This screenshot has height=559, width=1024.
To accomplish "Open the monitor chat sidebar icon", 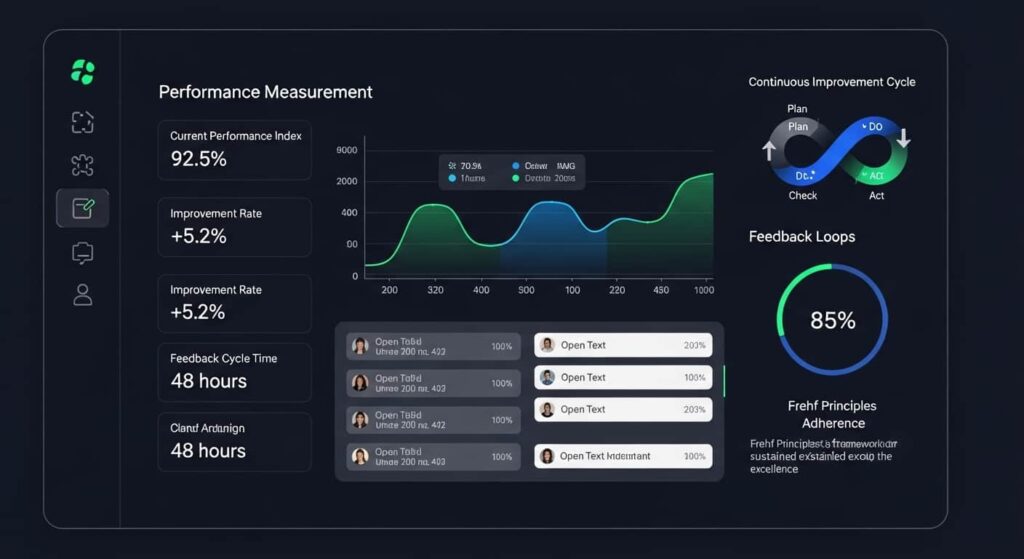I will [x=82, y=253].
